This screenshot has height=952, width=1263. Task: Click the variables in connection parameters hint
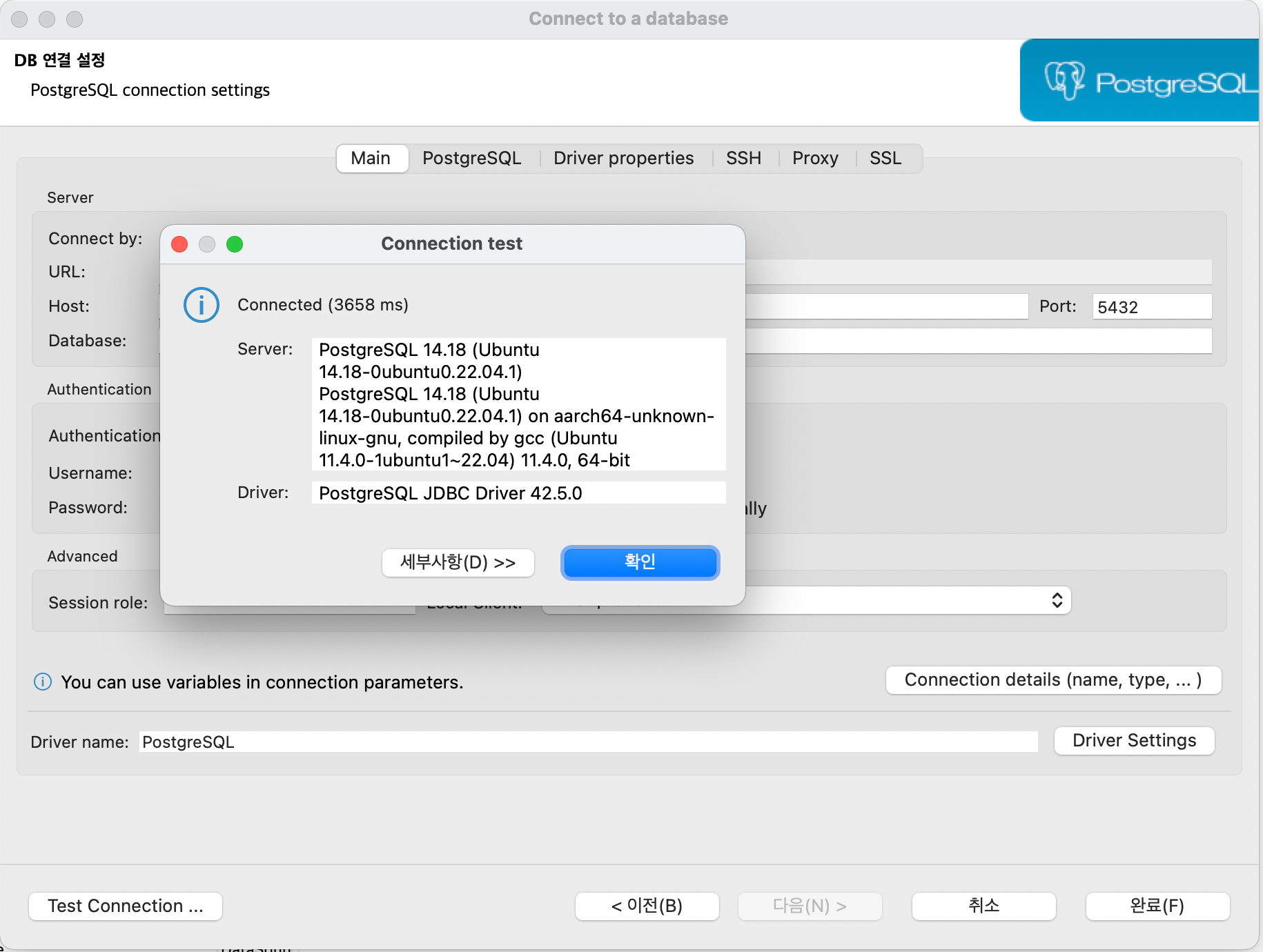262,682
